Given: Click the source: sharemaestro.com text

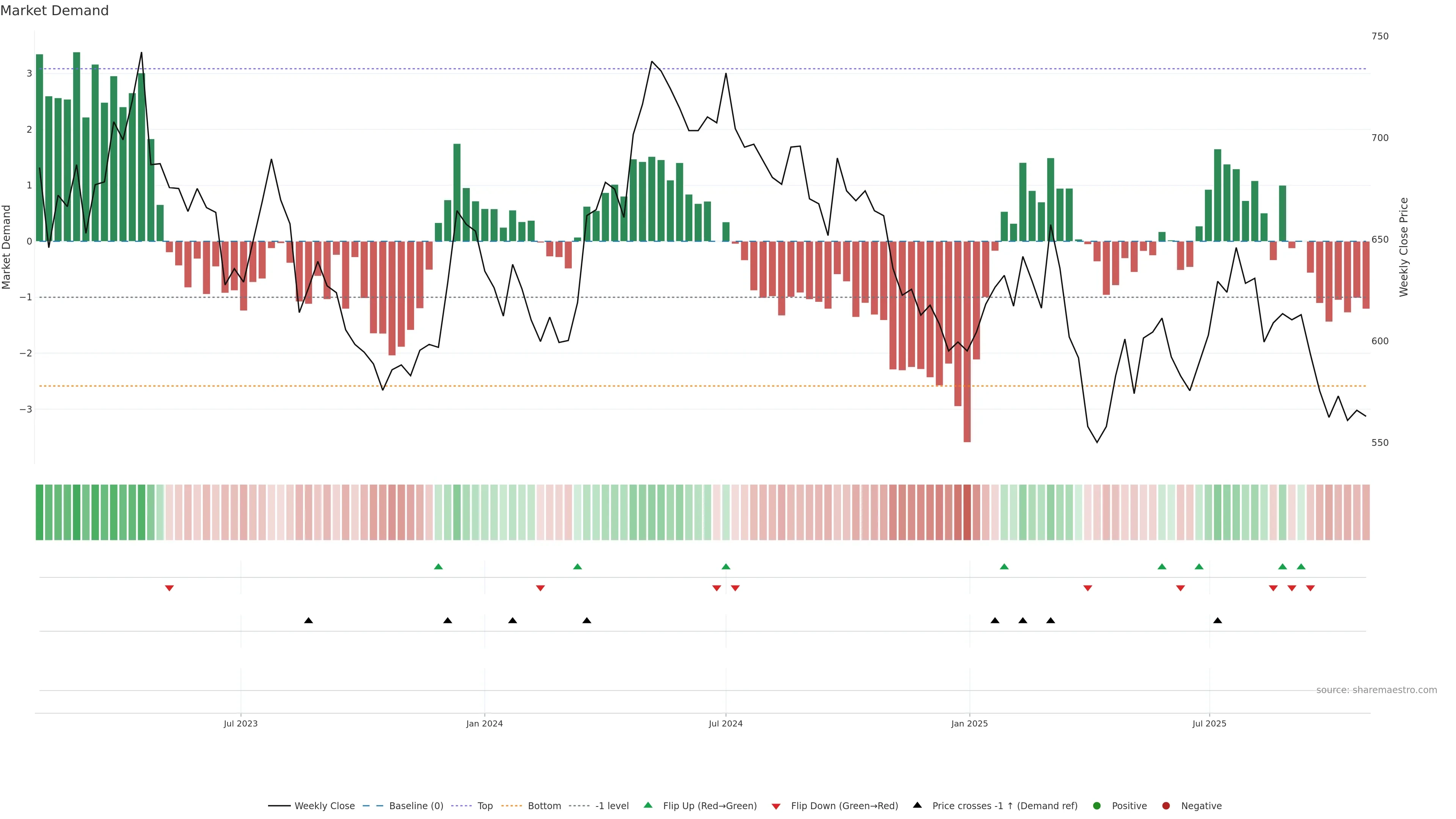Looking at the screenshot, I should (x=1376, y=690).
